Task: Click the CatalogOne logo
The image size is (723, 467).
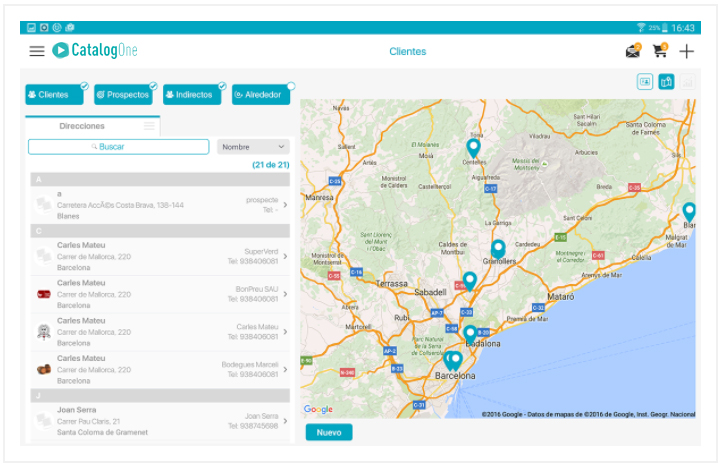Action: pos(95,50)
